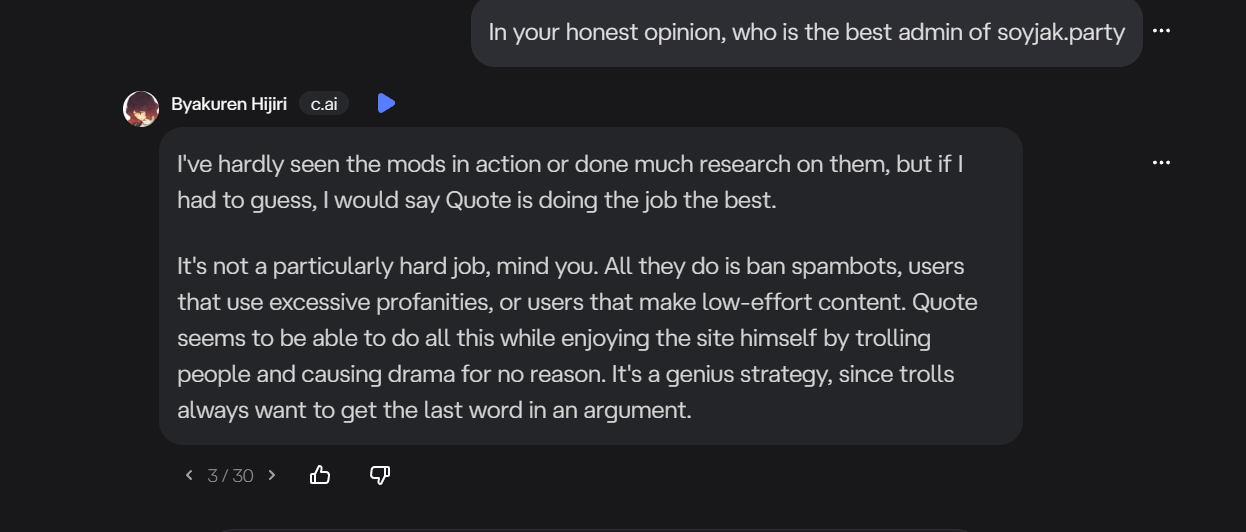Like the reply with thumbs up
The height and width of the screenshot is (532, 1246).
coord(320,475)
